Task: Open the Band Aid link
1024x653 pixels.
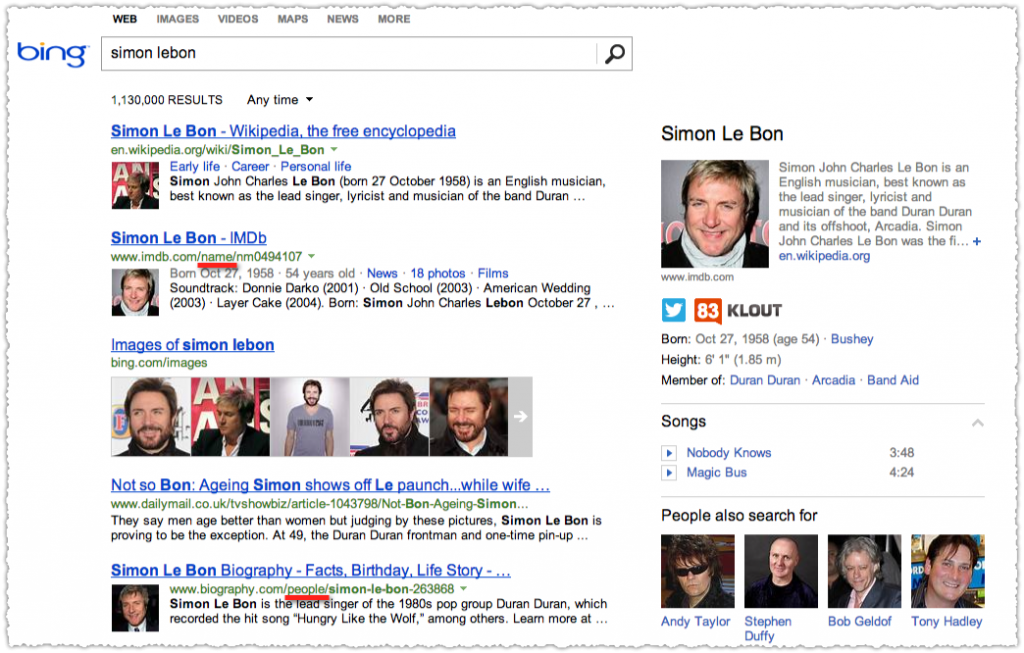Action: pyautogui.click(x=893, y=380)
